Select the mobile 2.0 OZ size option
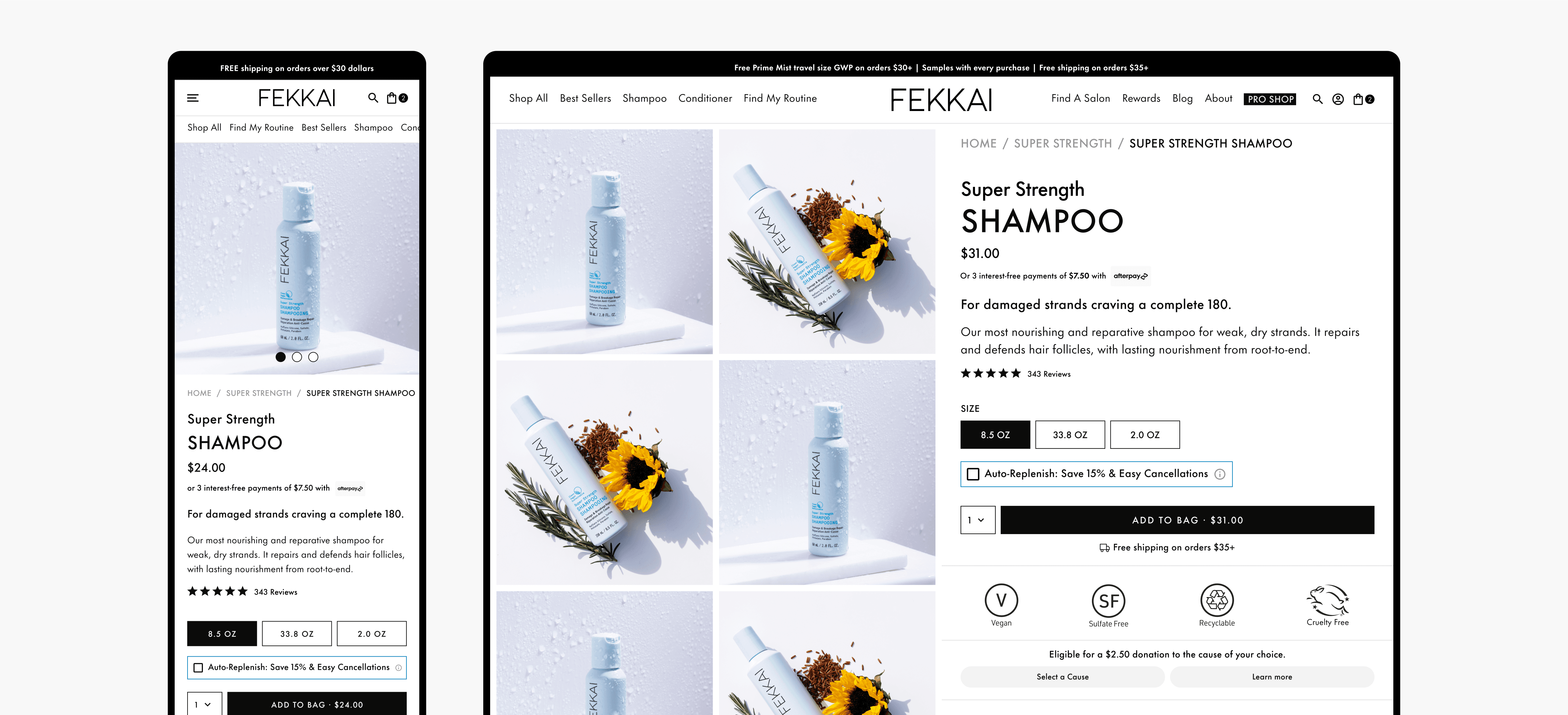 (371, 633)
